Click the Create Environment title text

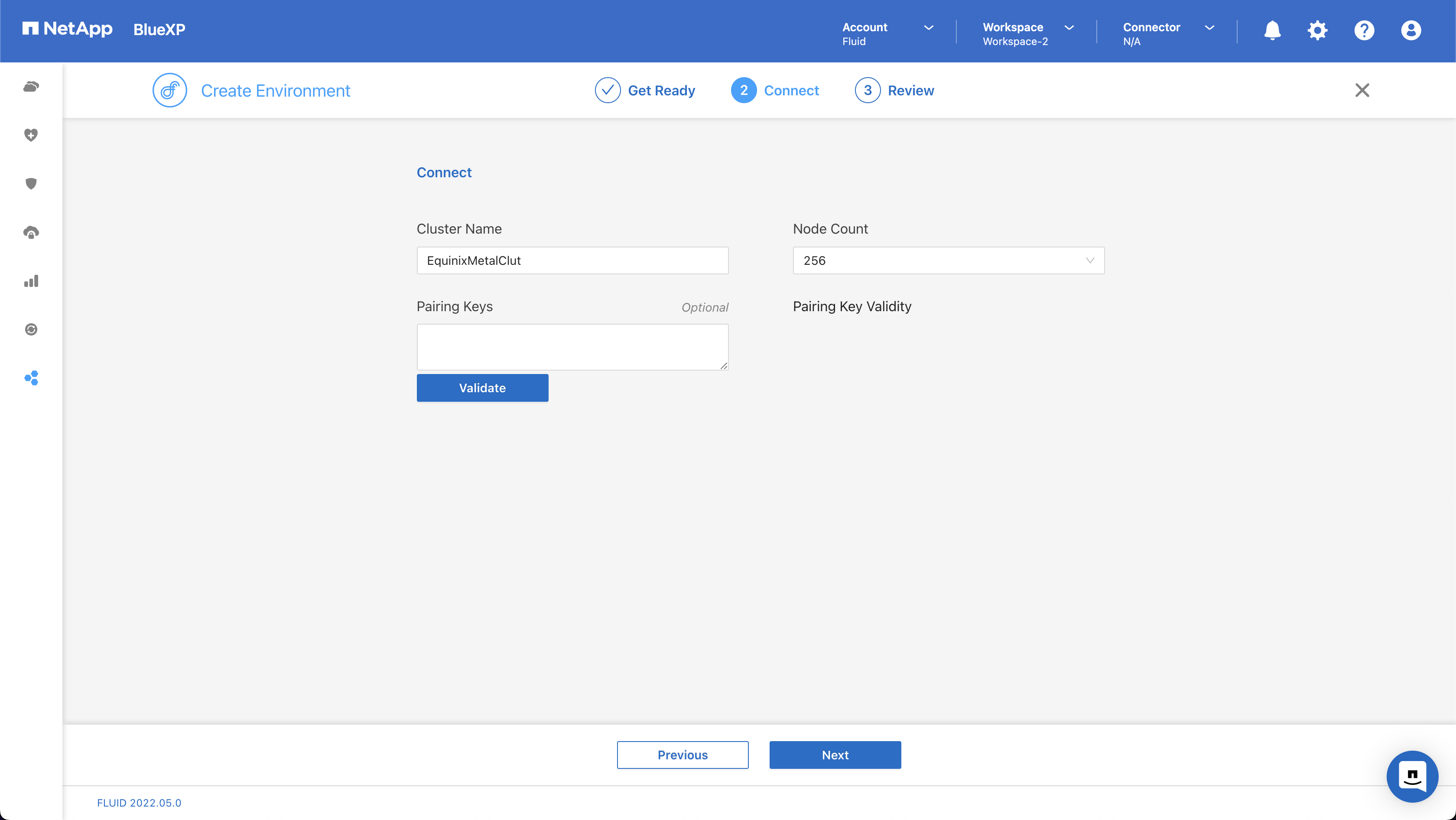(275, 91)
